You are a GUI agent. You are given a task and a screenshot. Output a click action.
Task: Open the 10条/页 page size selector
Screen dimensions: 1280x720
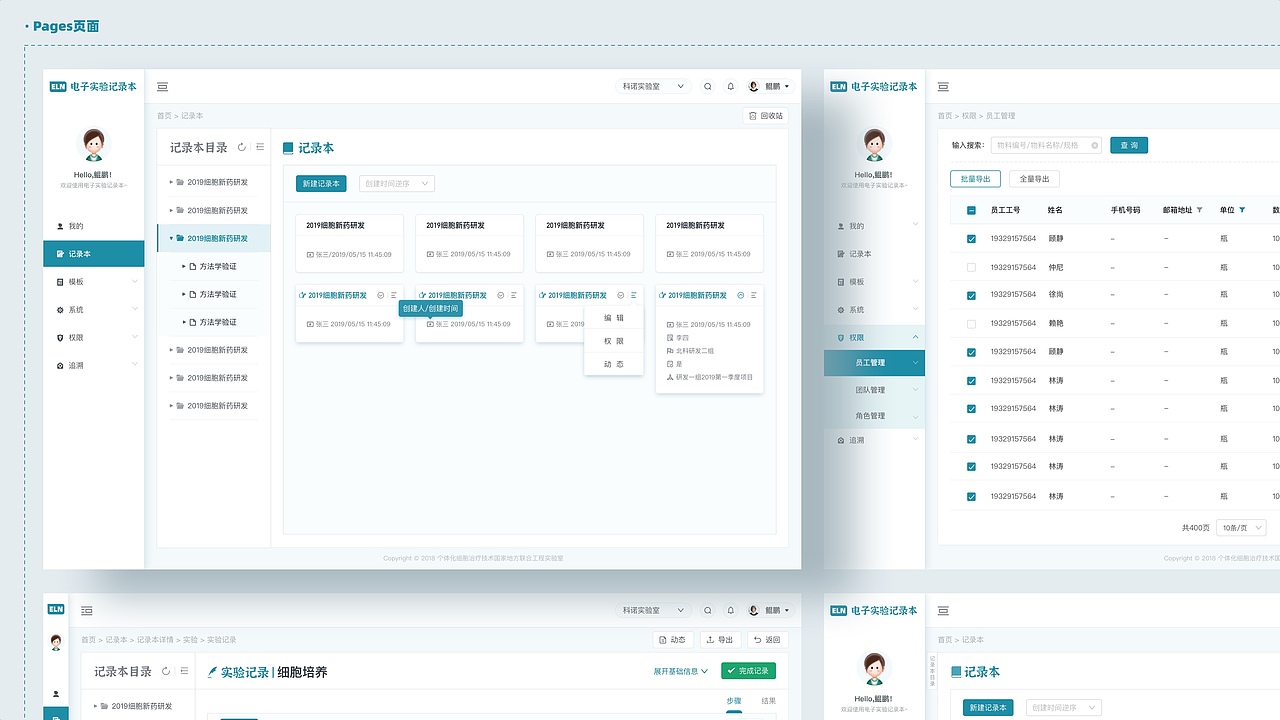tap(1240, 527)
